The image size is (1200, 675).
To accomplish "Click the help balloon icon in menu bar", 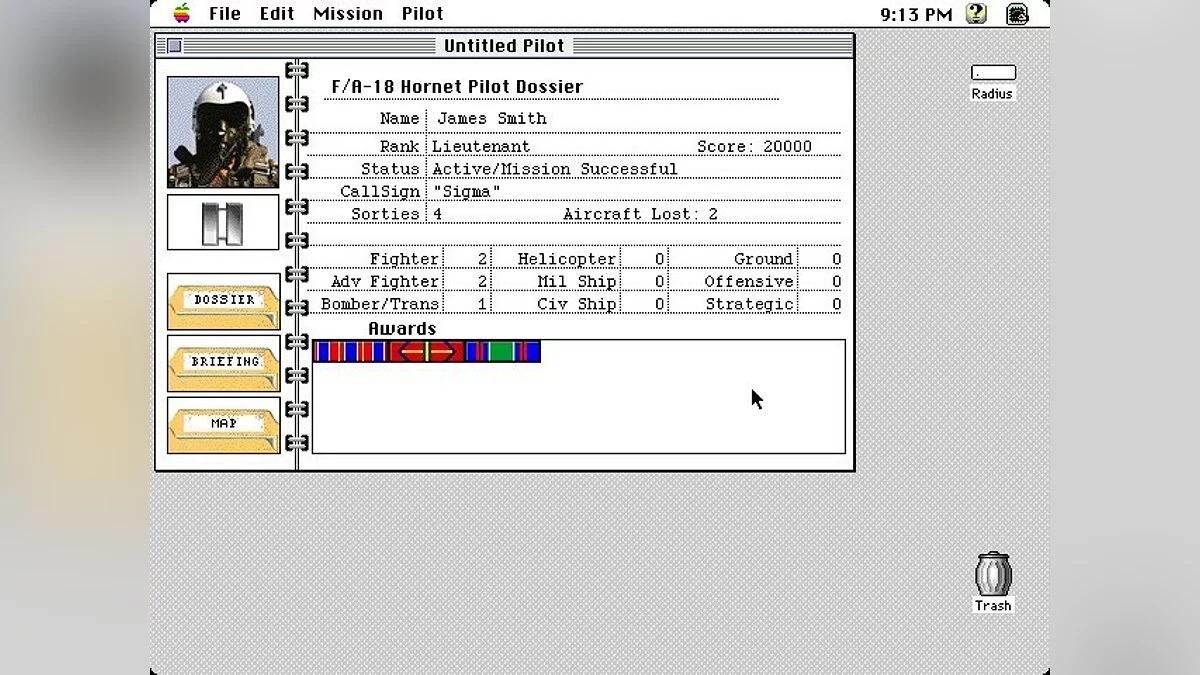I will tap(976, 14).
